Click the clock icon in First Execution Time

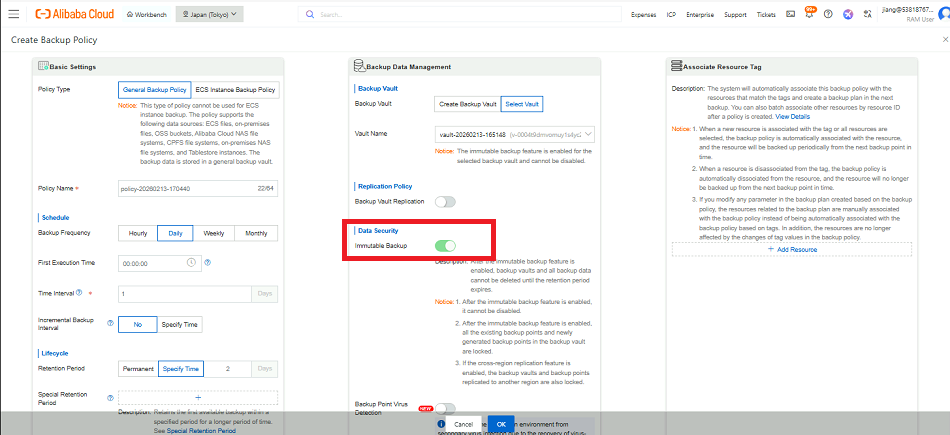pos(191,263)
